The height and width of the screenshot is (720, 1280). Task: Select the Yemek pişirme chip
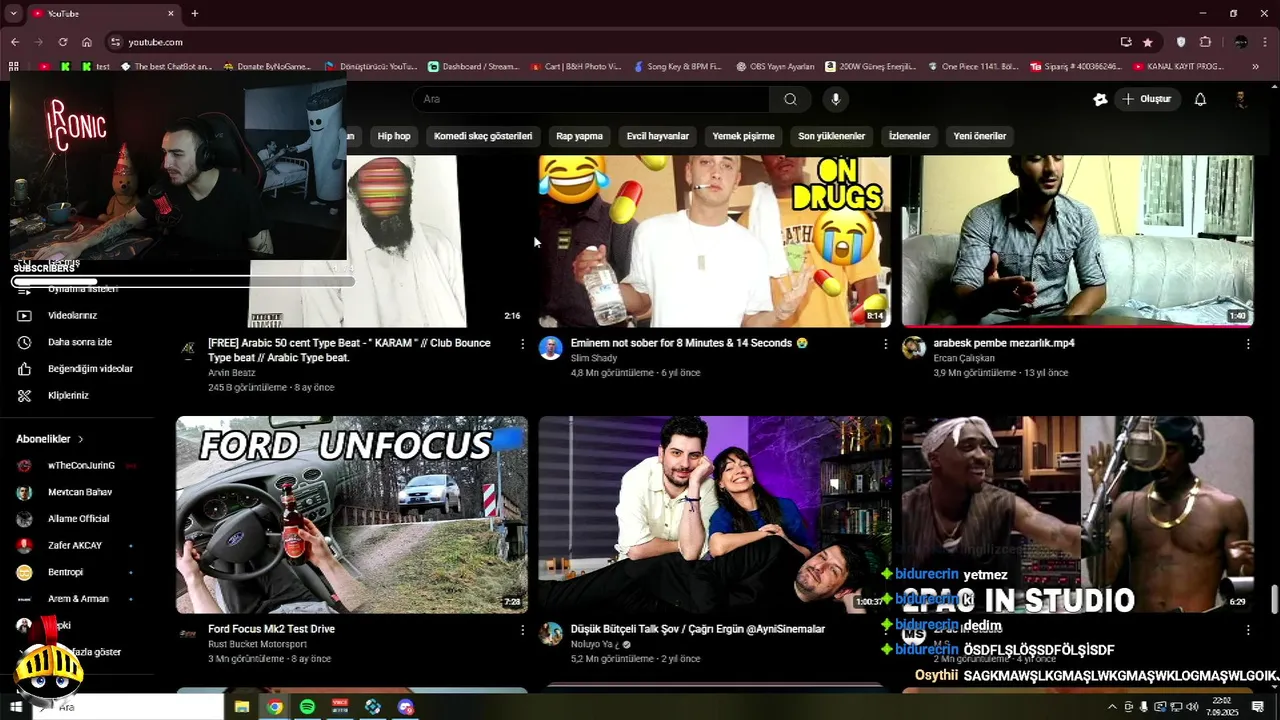coord(743,136)
